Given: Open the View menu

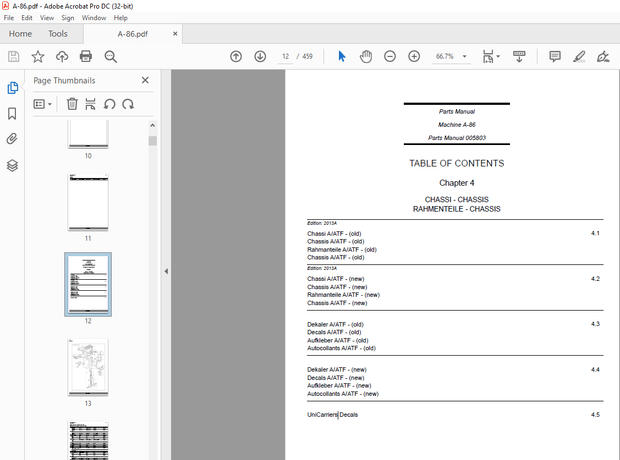Looking at the screenshot, I should click(47, 18).
